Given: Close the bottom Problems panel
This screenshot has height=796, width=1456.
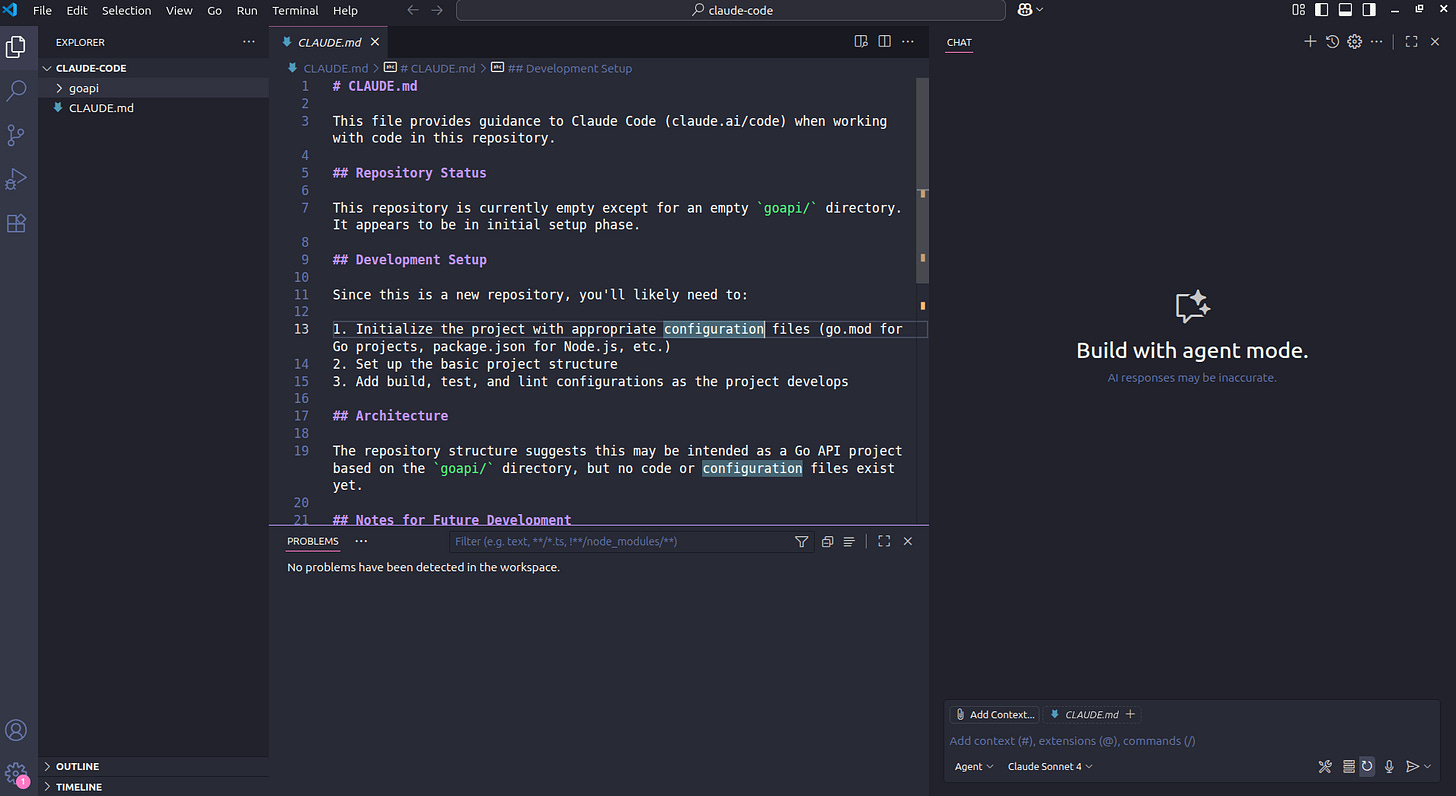Looking at the screenshot, I should (908, 541).
